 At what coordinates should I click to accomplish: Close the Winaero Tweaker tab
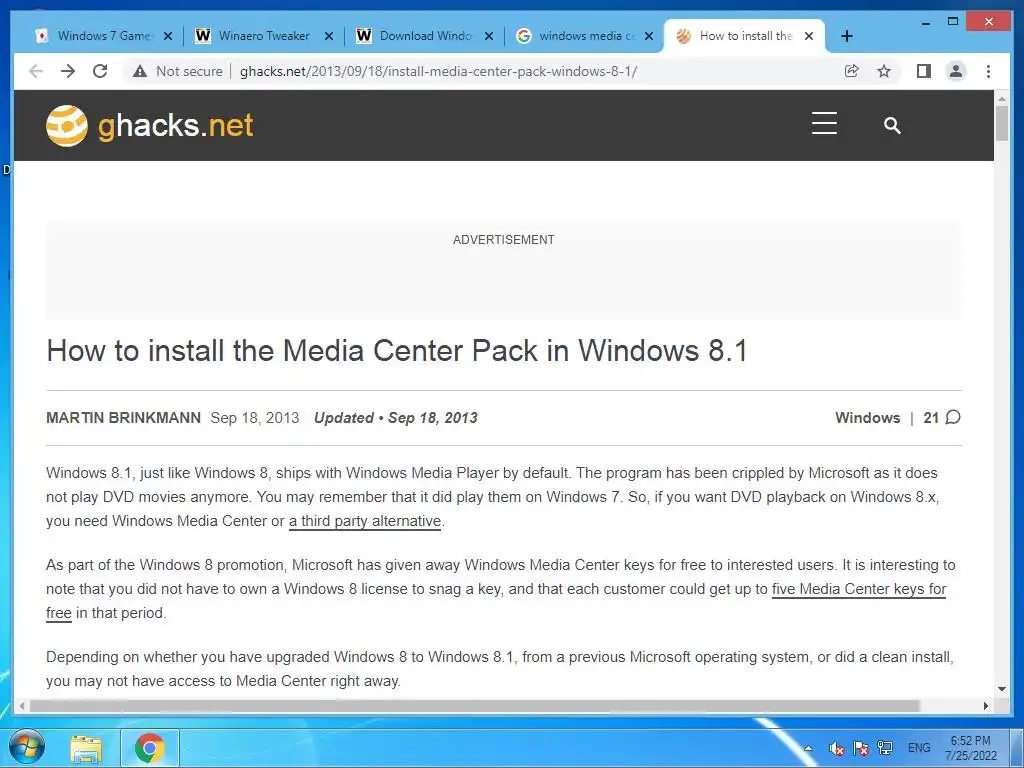[329, 36]
